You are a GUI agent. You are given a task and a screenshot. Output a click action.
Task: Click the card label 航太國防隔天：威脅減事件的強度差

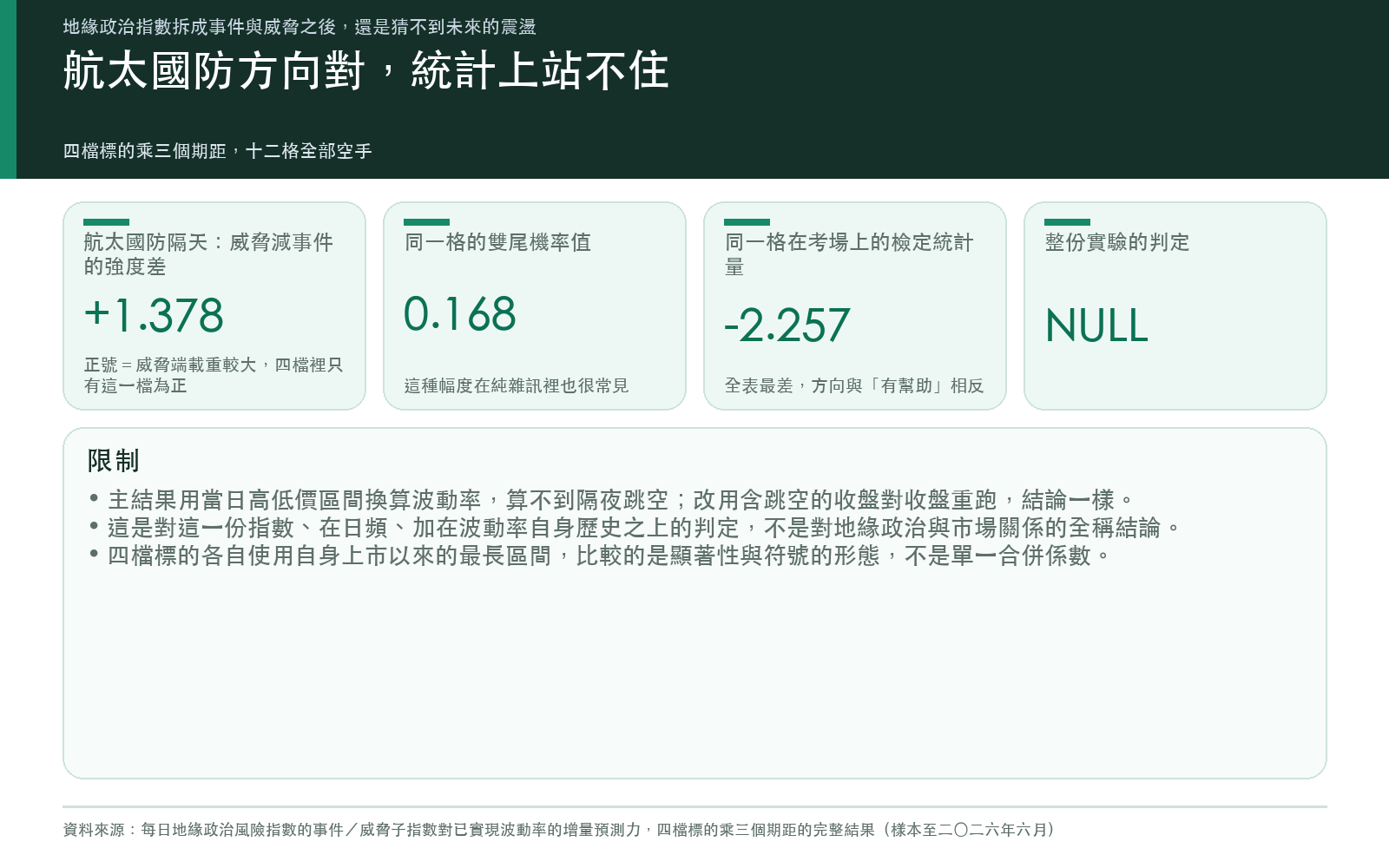(208, 254)
